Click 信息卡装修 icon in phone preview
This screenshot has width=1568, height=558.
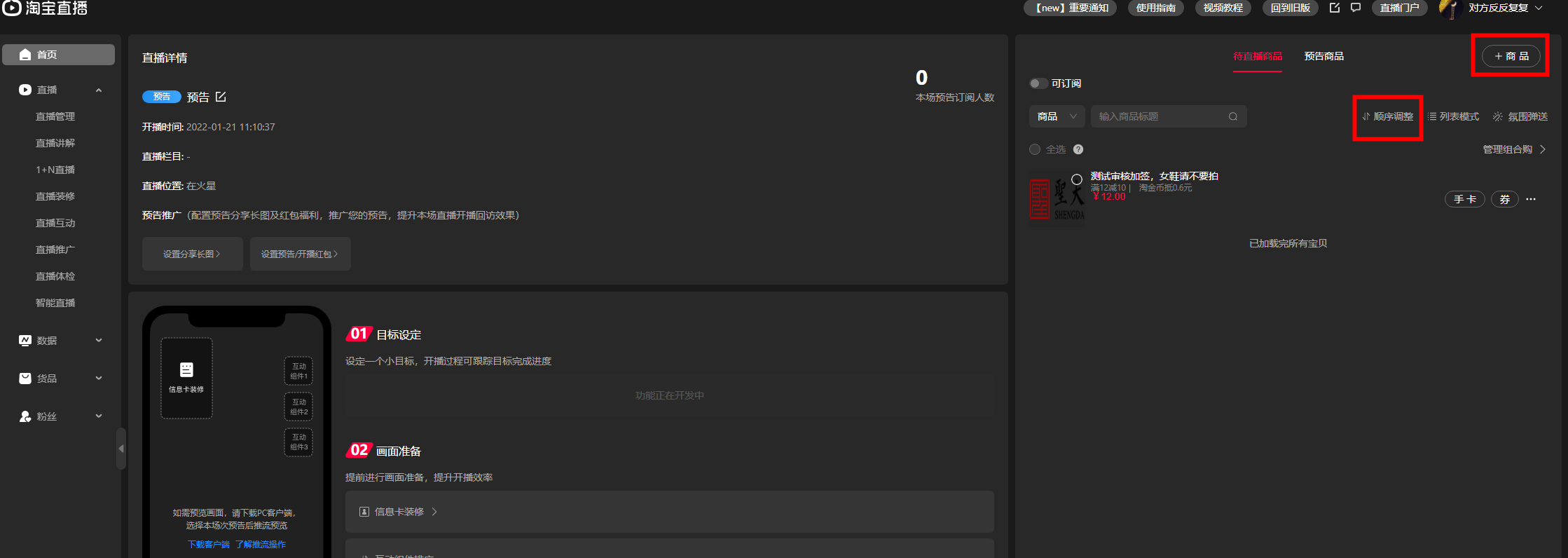click(186, 370)
